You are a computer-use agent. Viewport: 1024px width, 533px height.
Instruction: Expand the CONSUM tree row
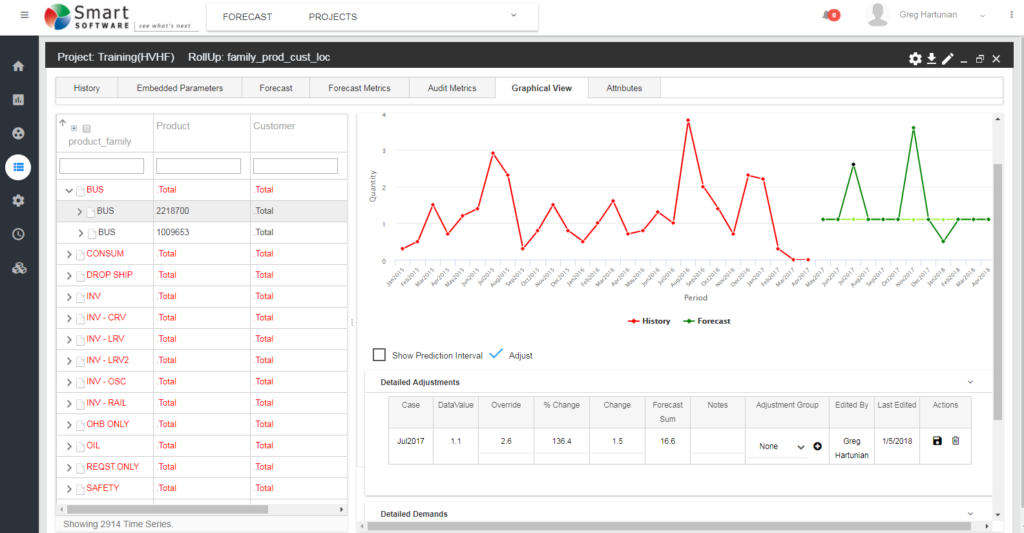pyautogui.click(x=69, y=254)
